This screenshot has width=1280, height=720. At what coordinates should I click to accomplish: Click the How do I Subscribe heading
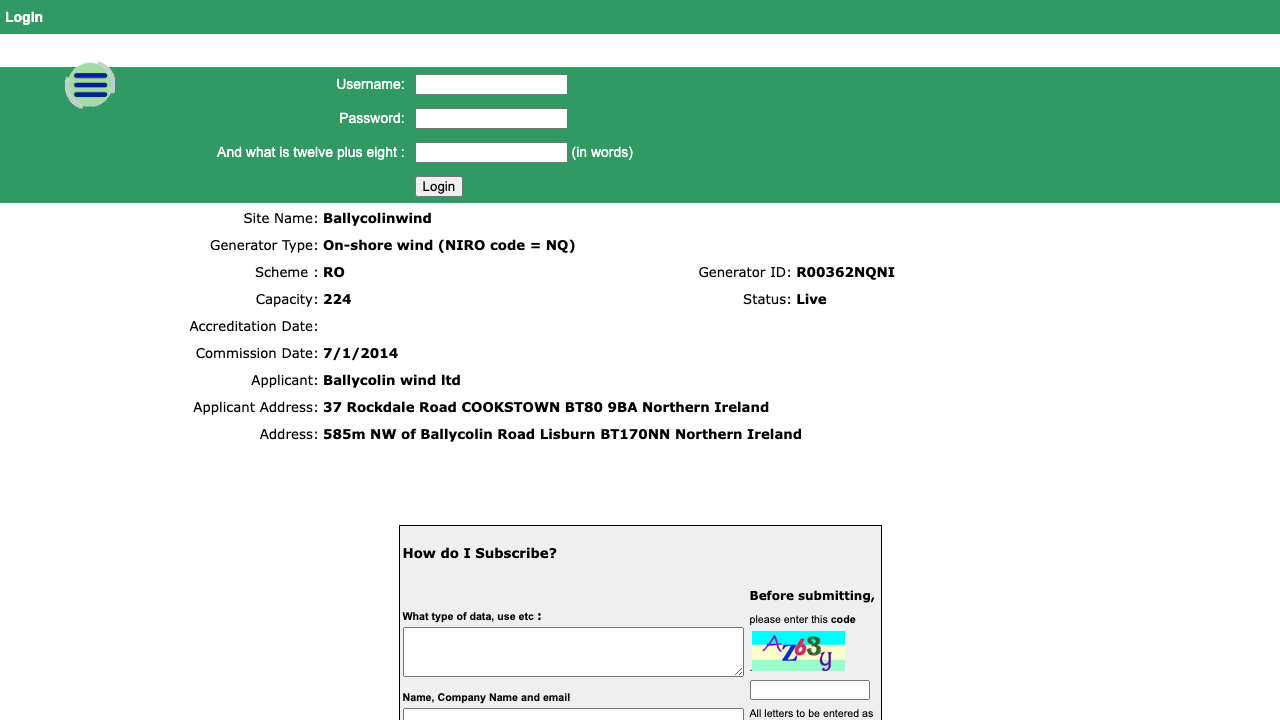pyautogui.click(x=479, y=553)
